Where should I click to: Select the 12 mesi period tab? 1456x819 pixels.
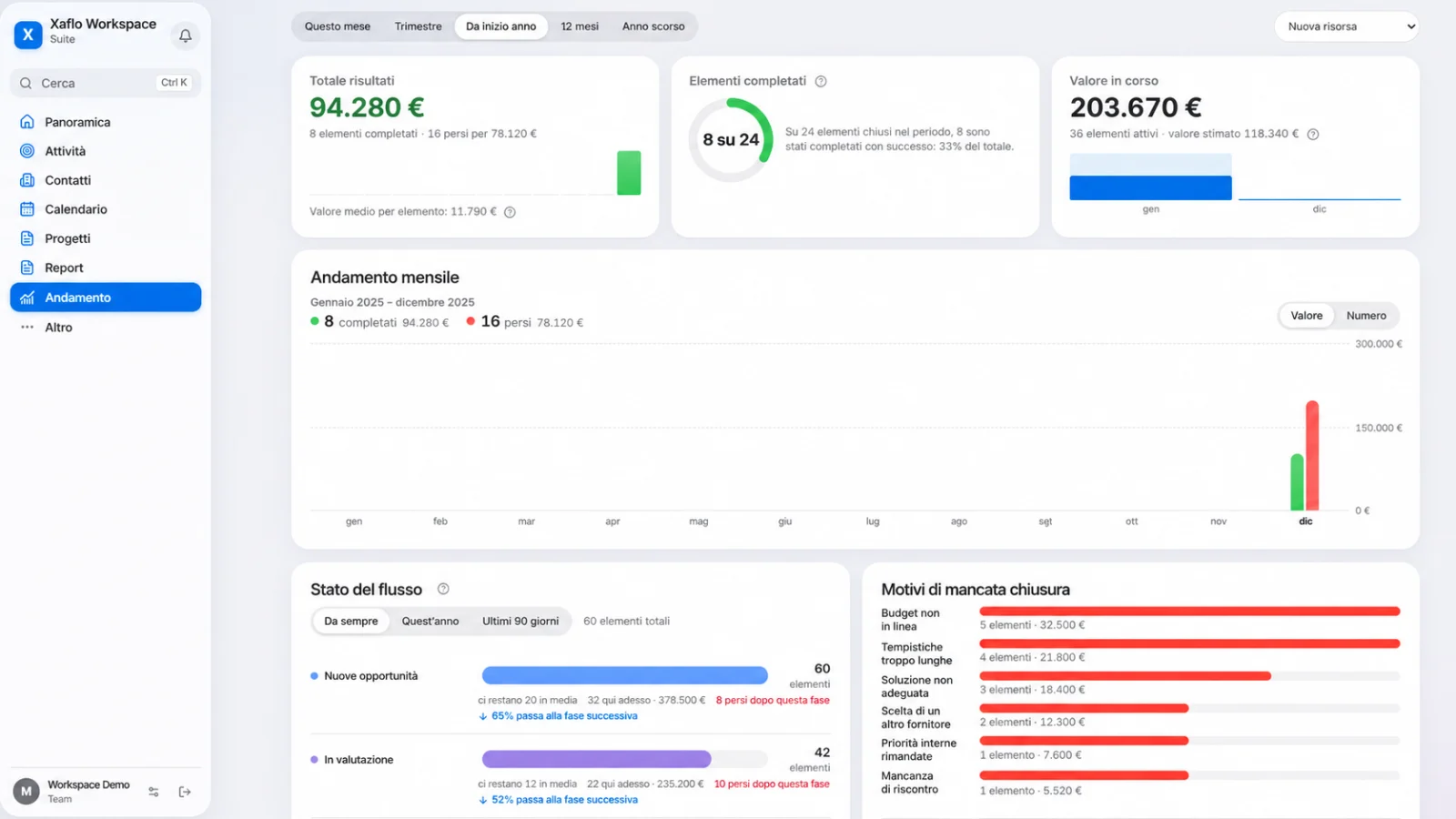pos(580,26)
